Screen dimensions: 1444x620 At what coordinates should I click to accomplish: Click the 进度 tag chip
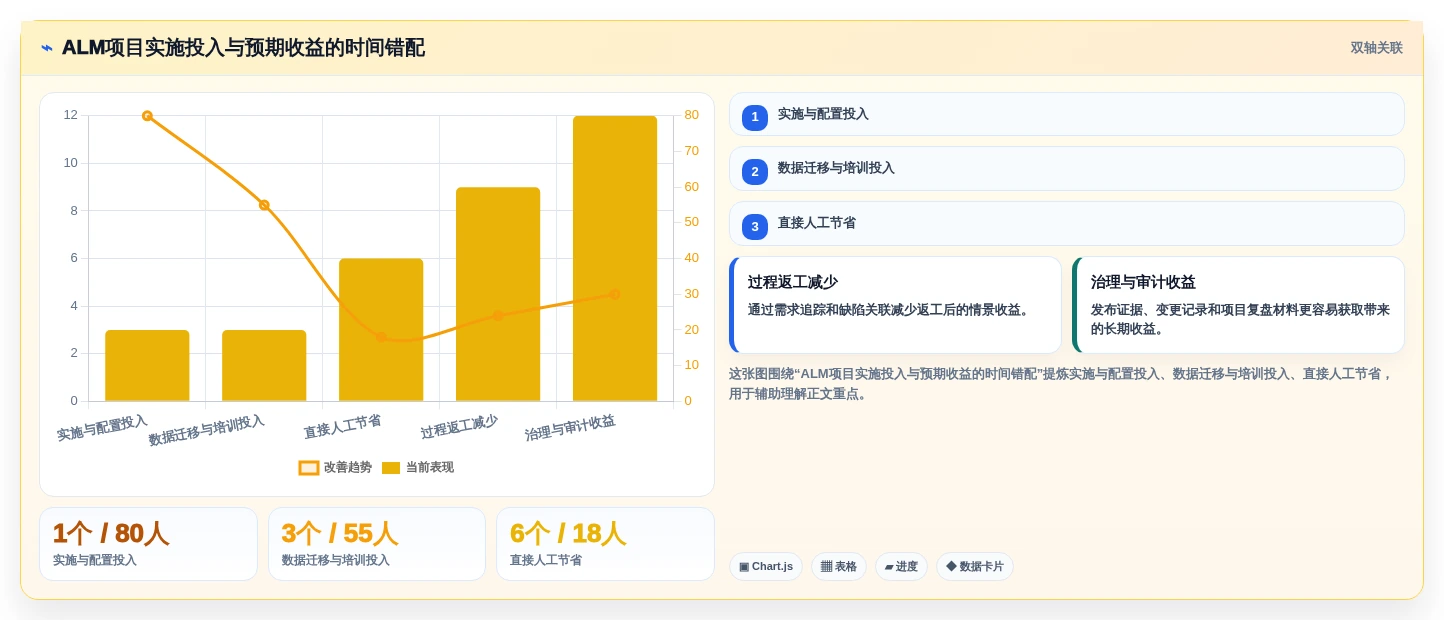[901, 567]
